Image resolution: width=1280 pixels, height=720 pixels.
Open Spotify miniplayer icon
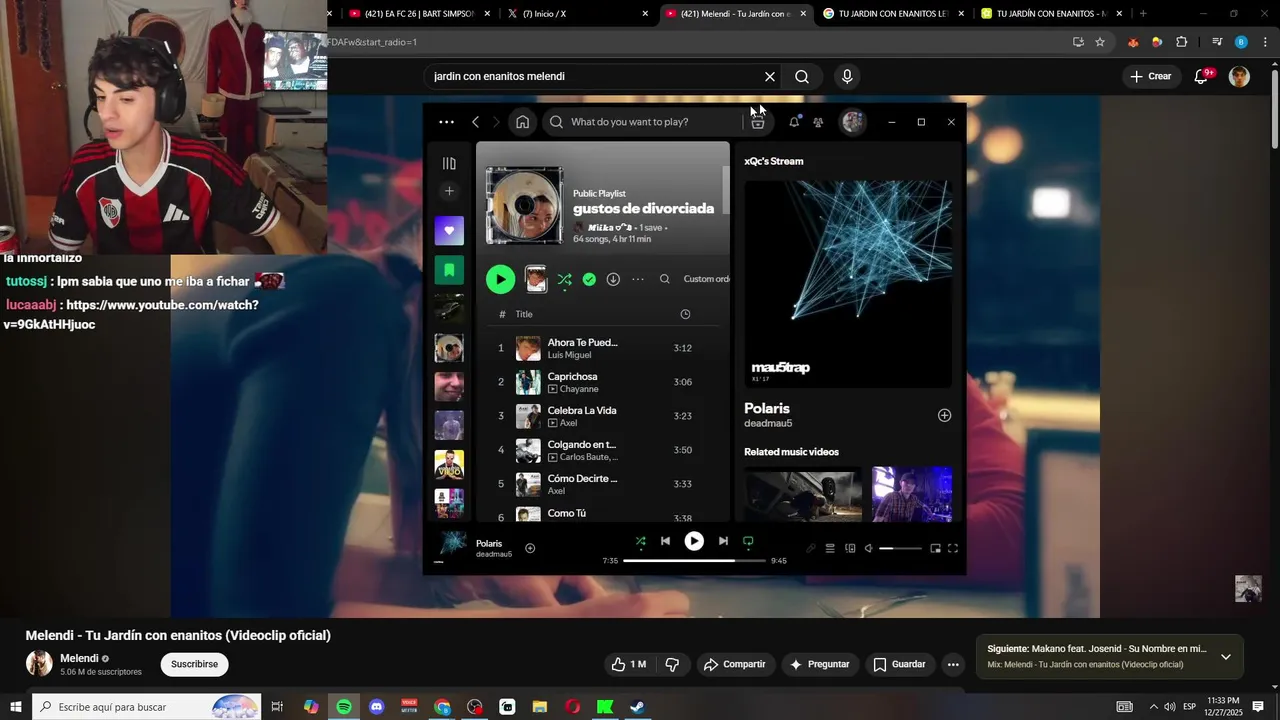click(935, 548)
